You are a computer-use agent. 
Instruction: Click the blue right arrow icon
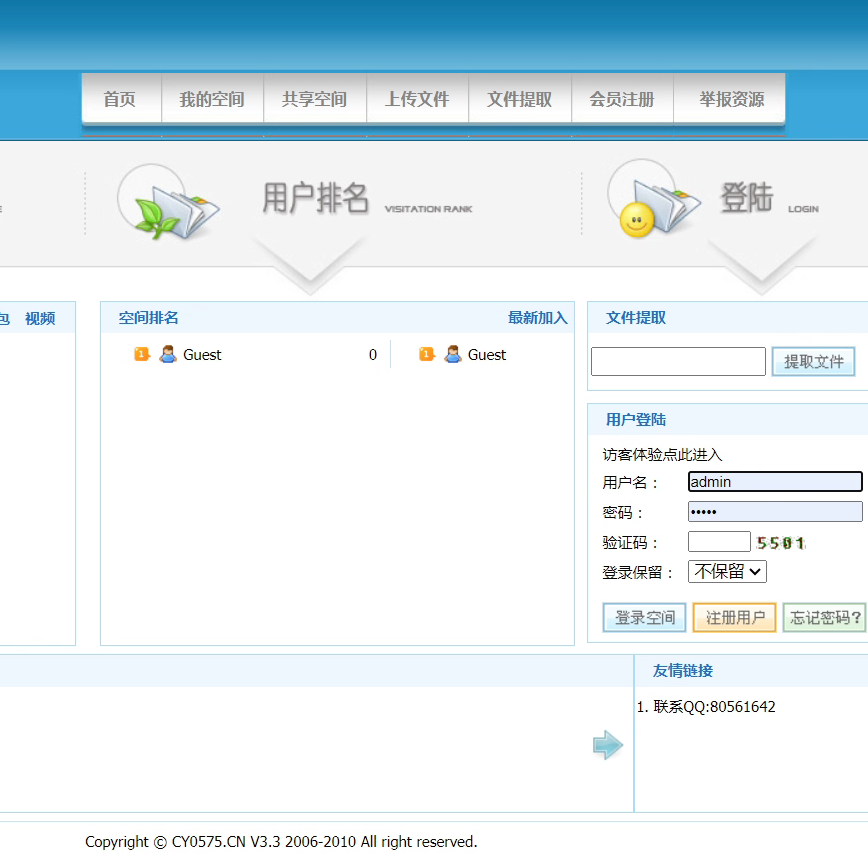click(608, 745)
